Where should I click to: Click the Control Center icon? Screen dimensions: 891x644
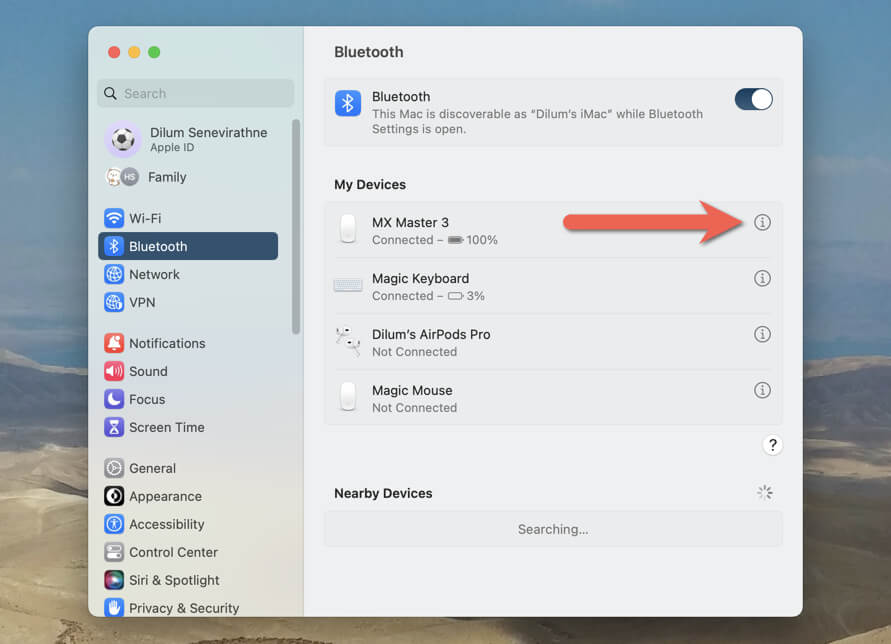pyautogui.click(x=114, y=552)
